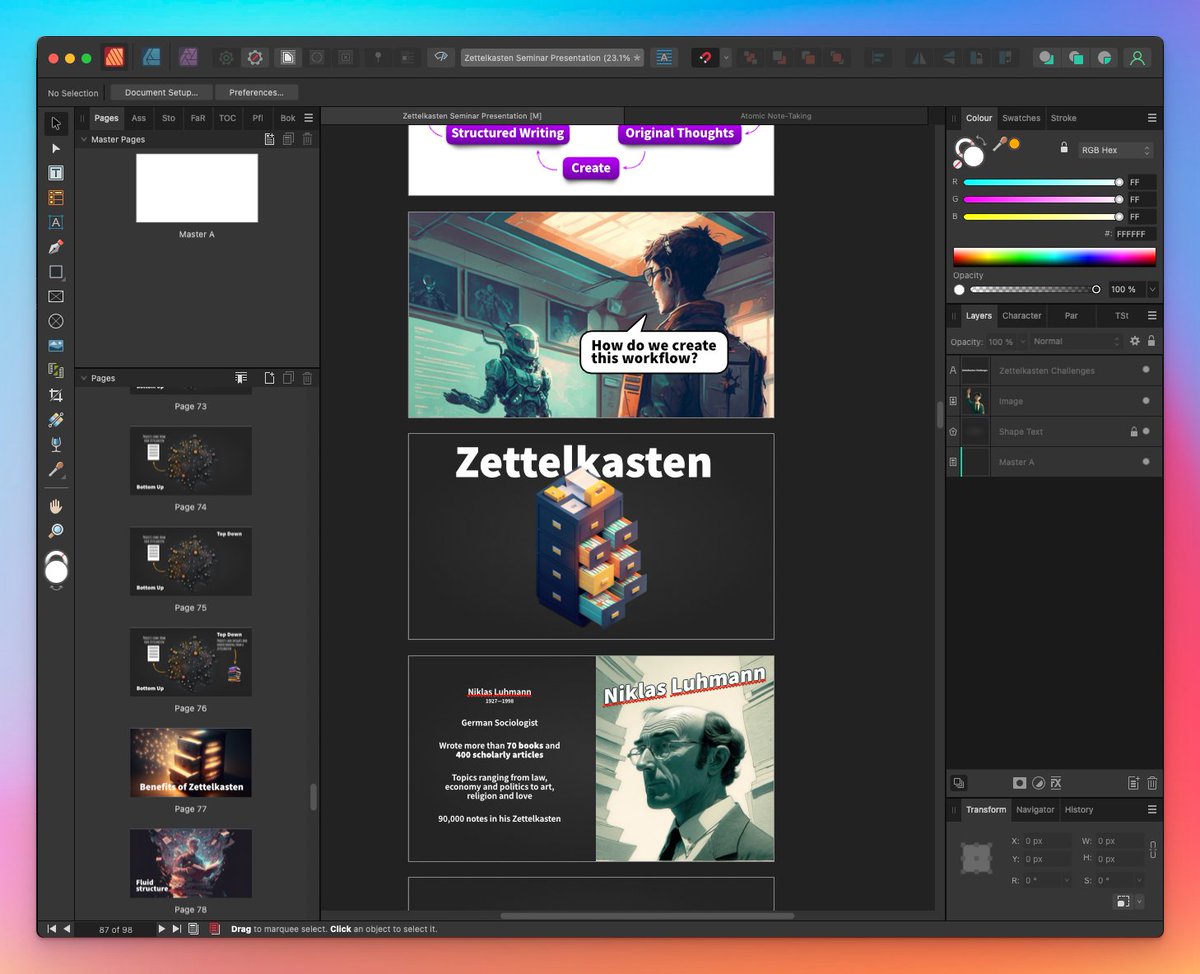The height and width of the screenshot is (974, 1200).
Task: Toggle the colour panel padlock
Action: [x=1064, y=148]
